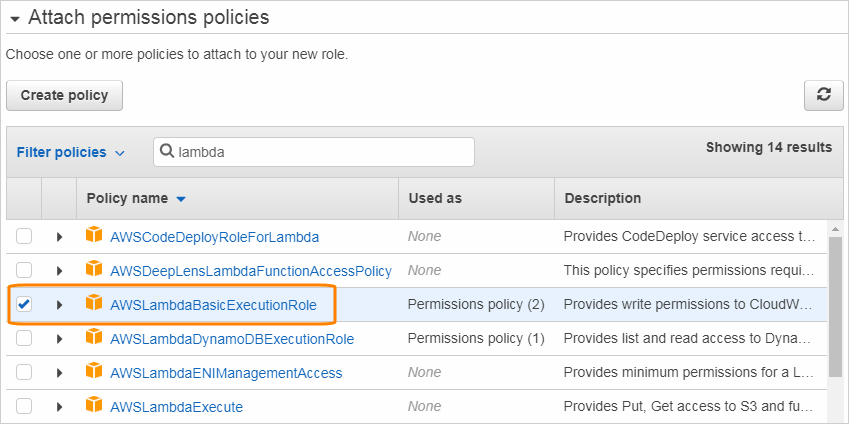
Task: Click the policy icon beside AWSLambdaDynamoDBExecutionRole
Action: coord(94,338)
